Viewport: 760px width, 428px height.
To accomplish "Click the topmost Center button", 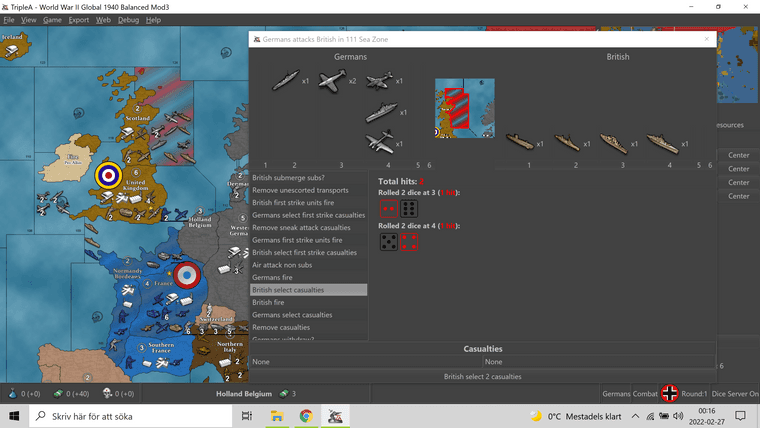I will point(738,155).
